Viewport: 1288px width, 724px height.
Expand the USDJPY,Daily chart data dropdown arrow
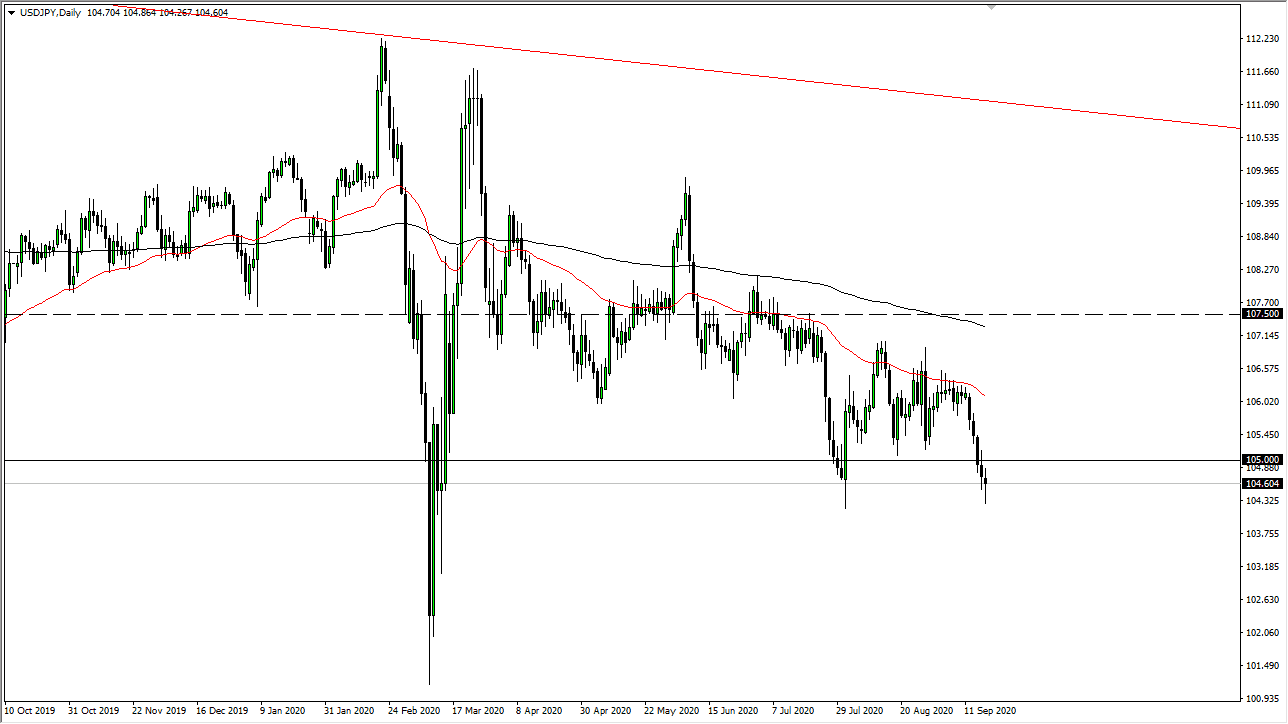coord(11,14)
